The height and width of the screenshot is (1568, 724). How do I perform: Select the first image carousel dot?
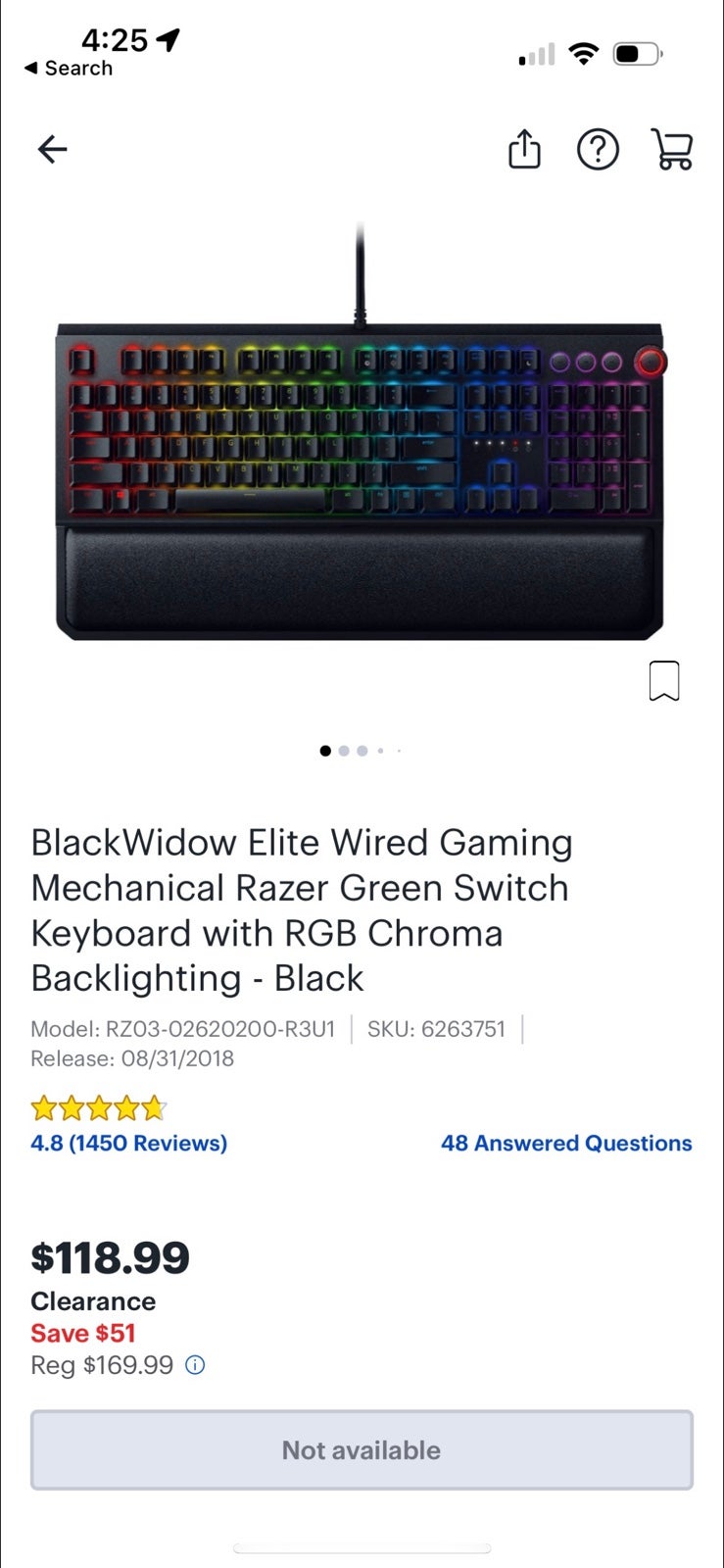pos(325,751)
